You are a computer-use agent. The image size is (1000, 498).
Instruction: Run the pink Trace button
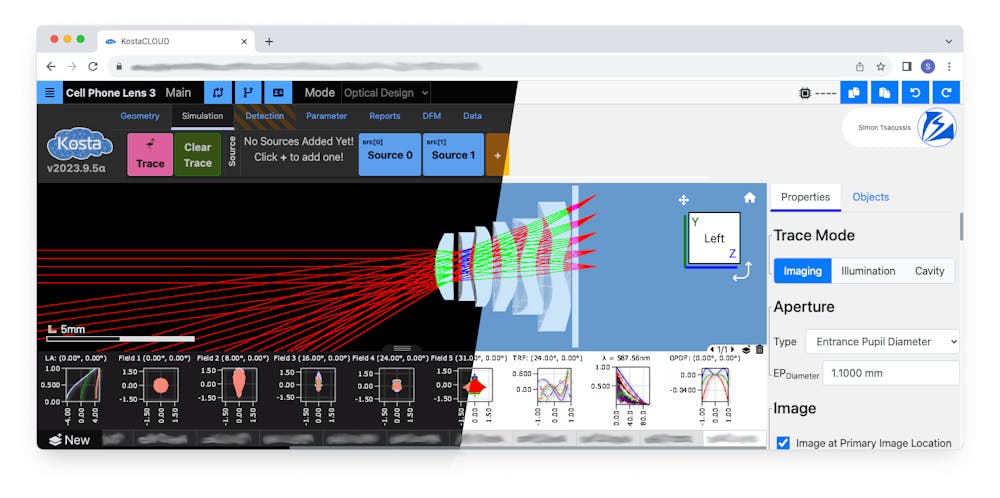click(x=151, y=154)
